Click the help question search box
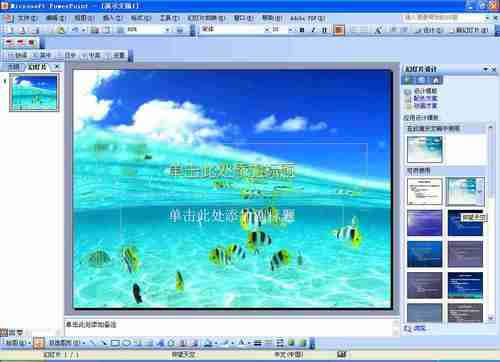The width and height of the screenshot is (500, 362). (x=443, y=17)
